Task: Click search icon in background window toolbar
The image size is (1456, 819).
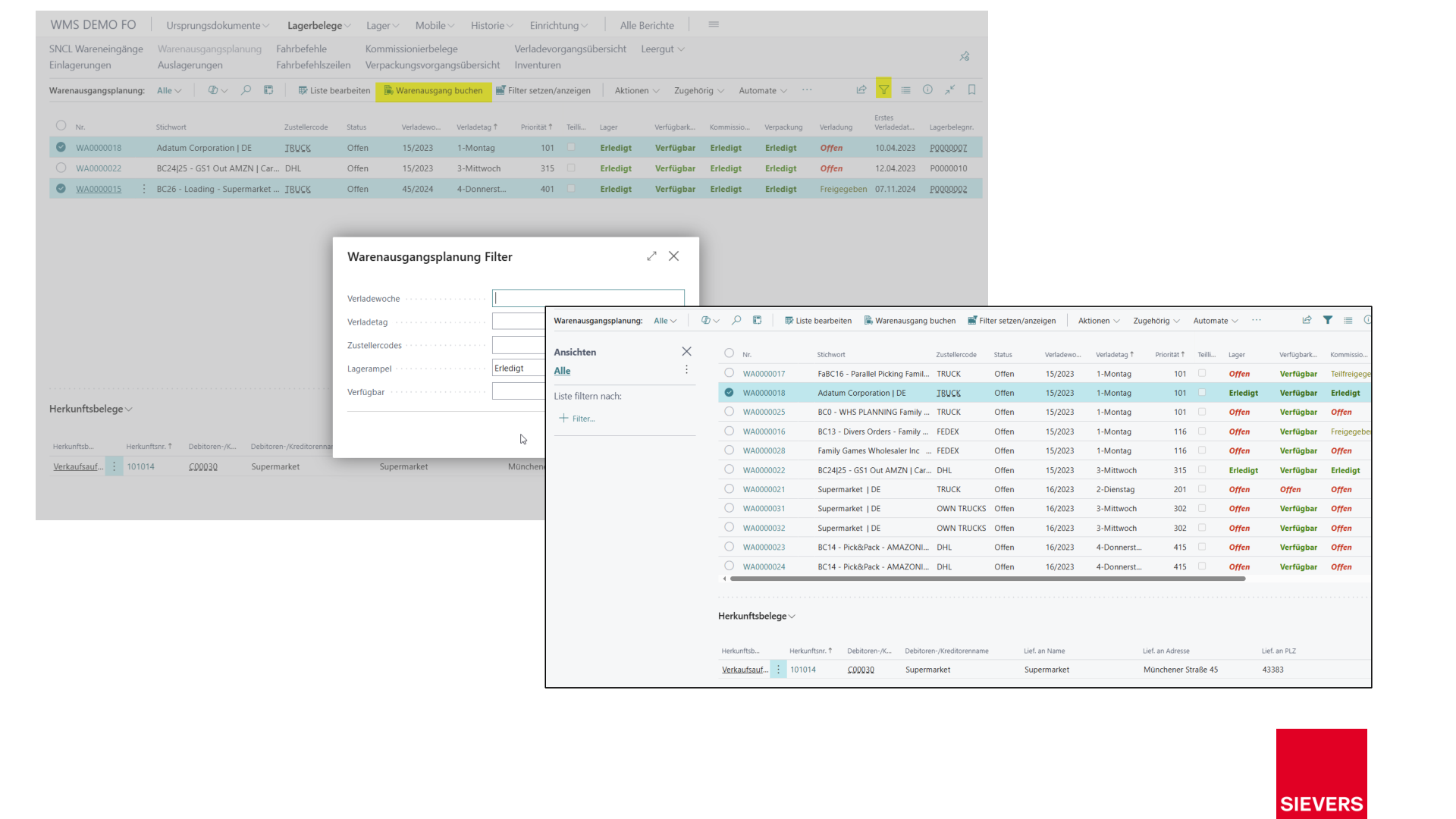Action: click(246, 90)
